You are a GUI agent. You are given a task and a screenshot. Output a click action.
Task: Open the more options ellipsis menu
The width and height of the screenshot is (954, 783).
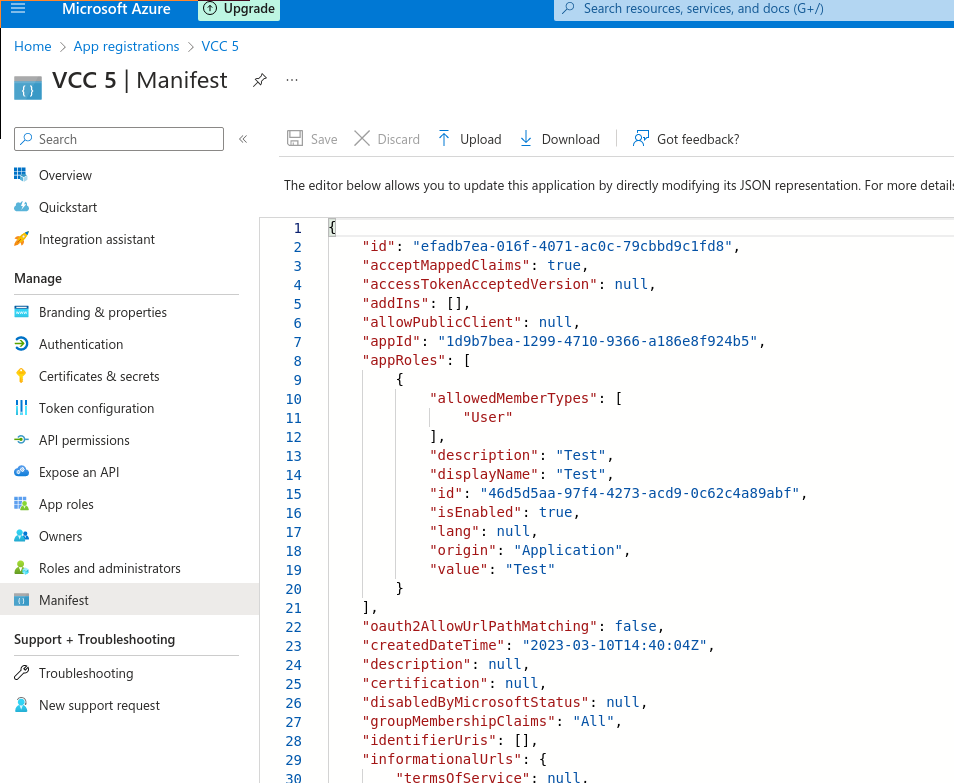tap(292, 80)
